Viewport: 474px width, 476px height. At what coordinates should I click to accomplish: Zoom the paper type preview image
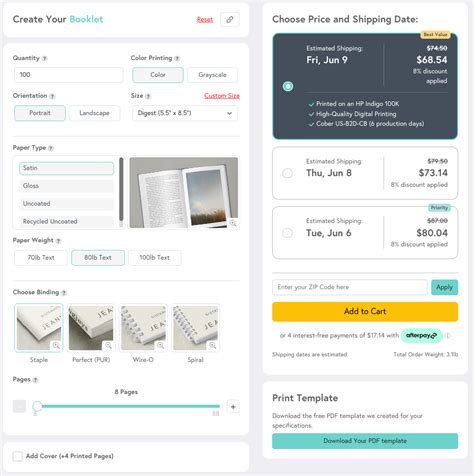tap(233, 223)
